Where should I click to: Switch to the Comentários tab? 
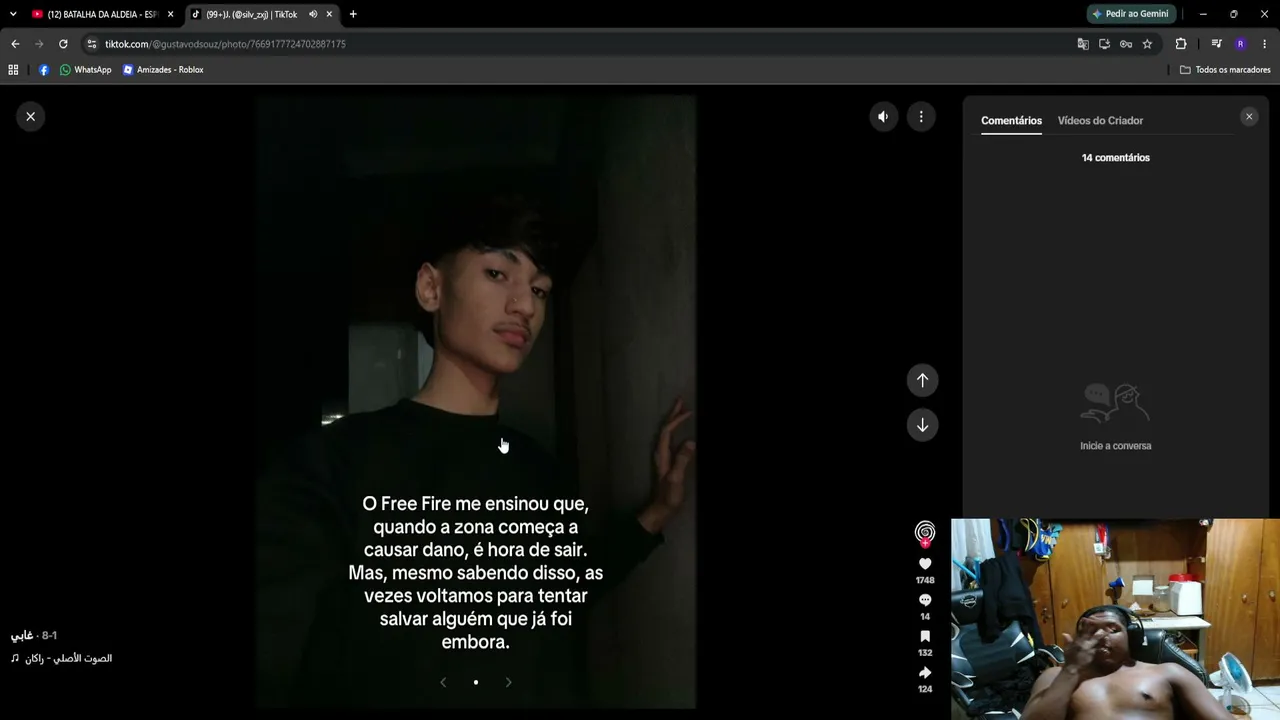1011,121
